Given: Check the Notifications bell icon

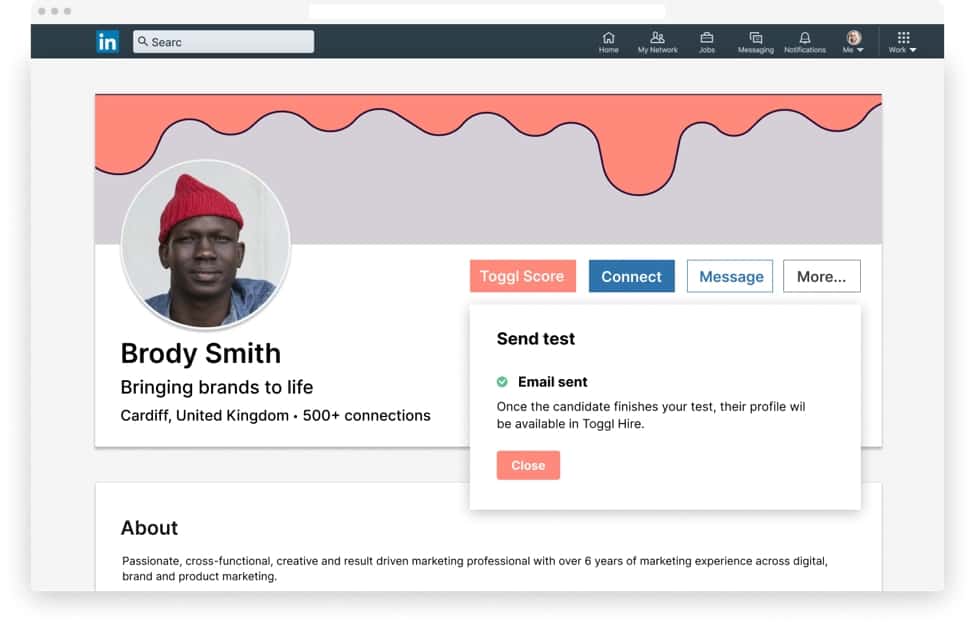Looking at the screenshot, I should point(805,37).
